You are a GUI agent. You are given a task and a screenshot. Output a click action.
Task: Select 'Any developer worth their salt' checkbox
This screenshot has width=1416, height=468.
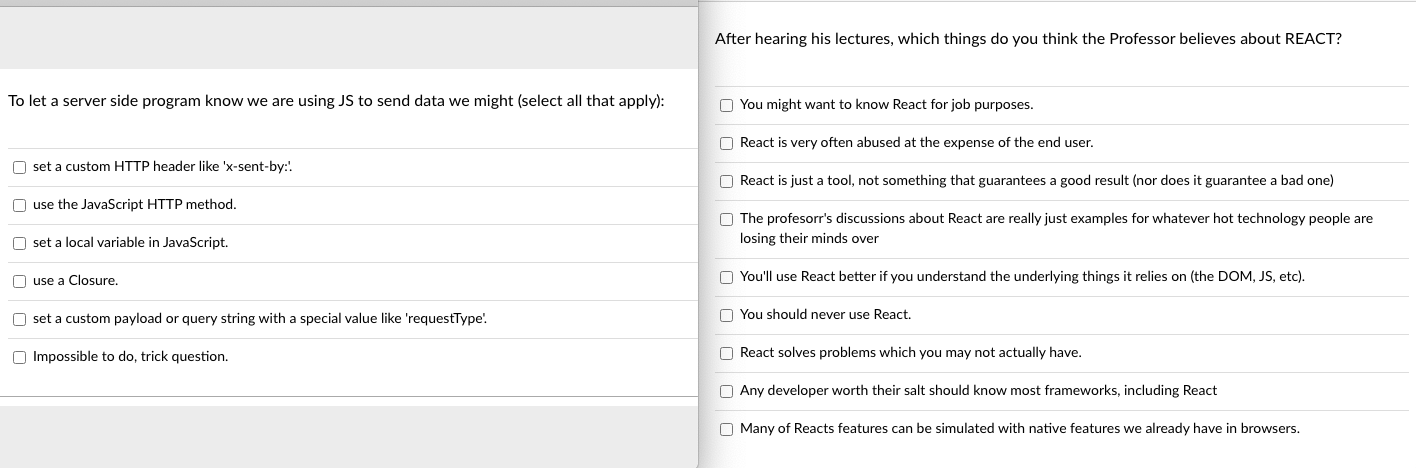727,391
